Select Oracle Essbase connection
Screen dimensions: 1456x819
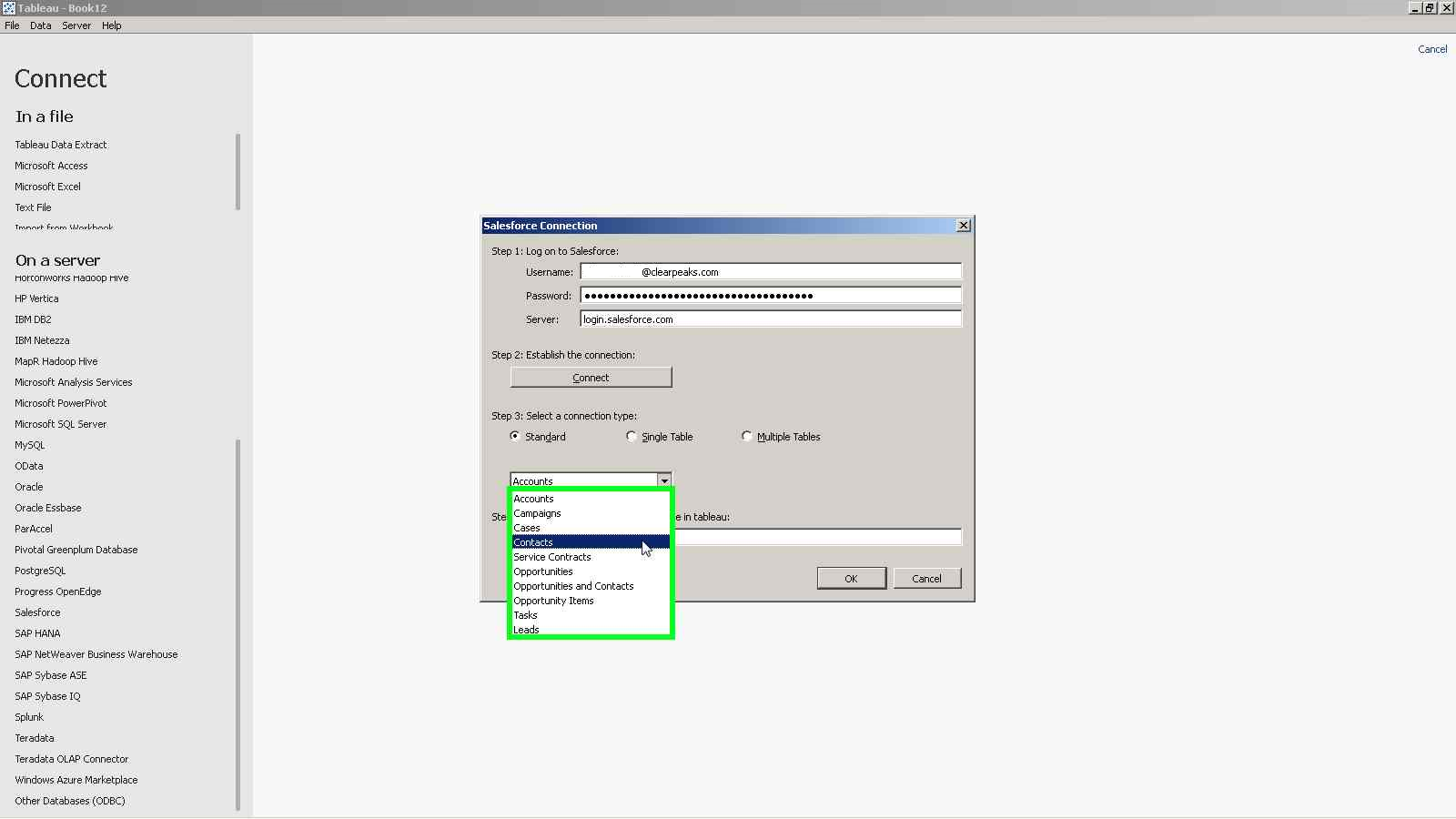(x=47, y=508)
